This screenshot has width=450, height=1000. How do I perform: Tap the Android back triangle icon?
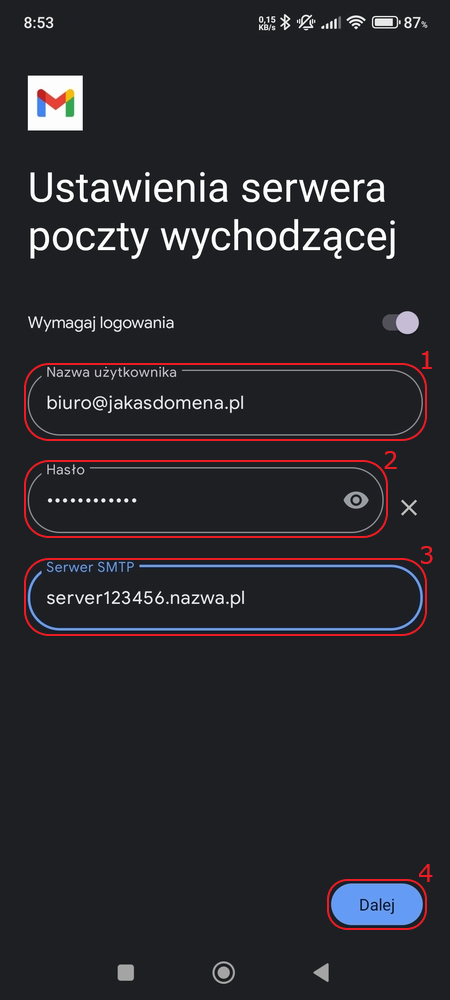tap(321, 972)
